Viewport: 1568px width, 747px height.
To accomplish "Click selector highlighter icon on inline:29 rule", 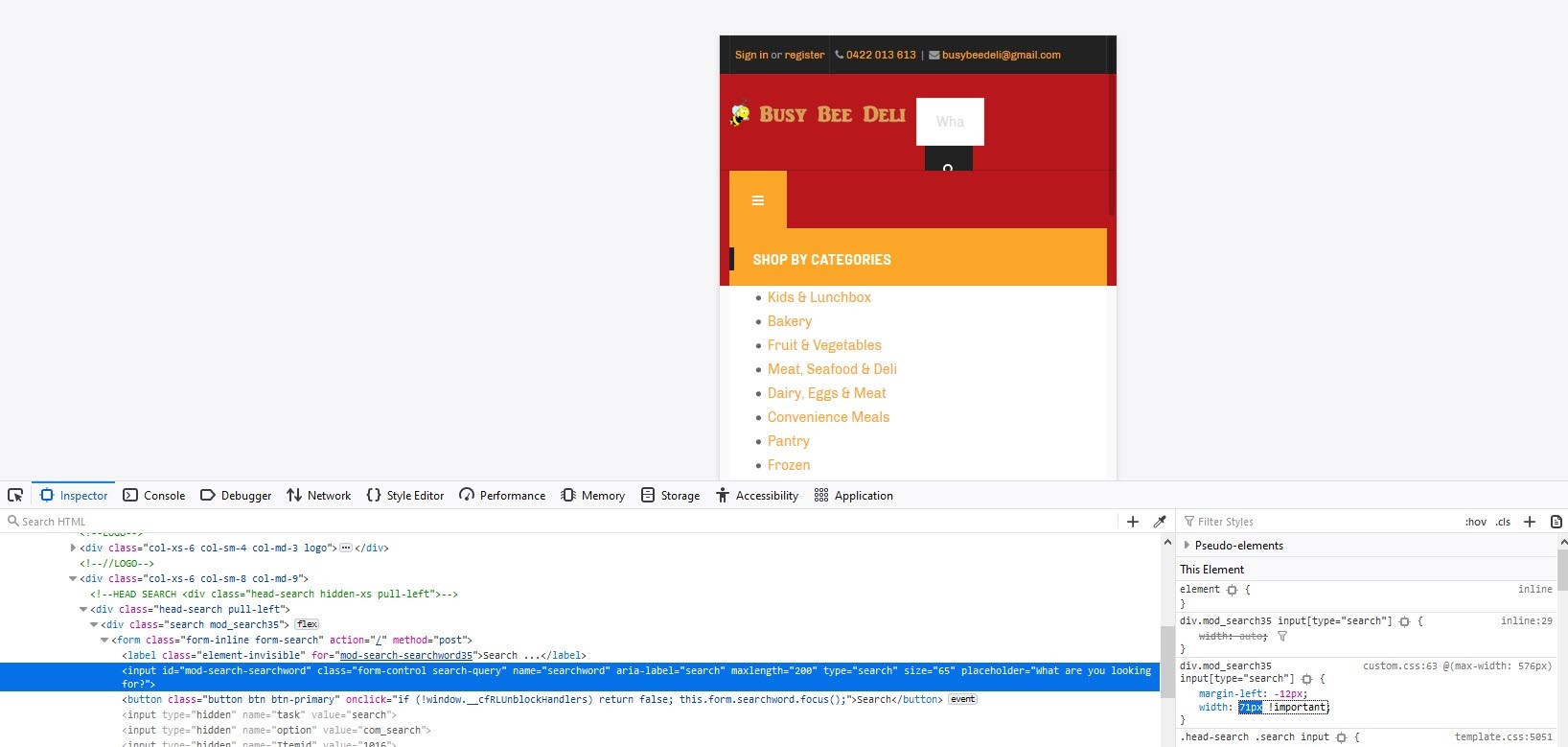I will [1405, 621].
